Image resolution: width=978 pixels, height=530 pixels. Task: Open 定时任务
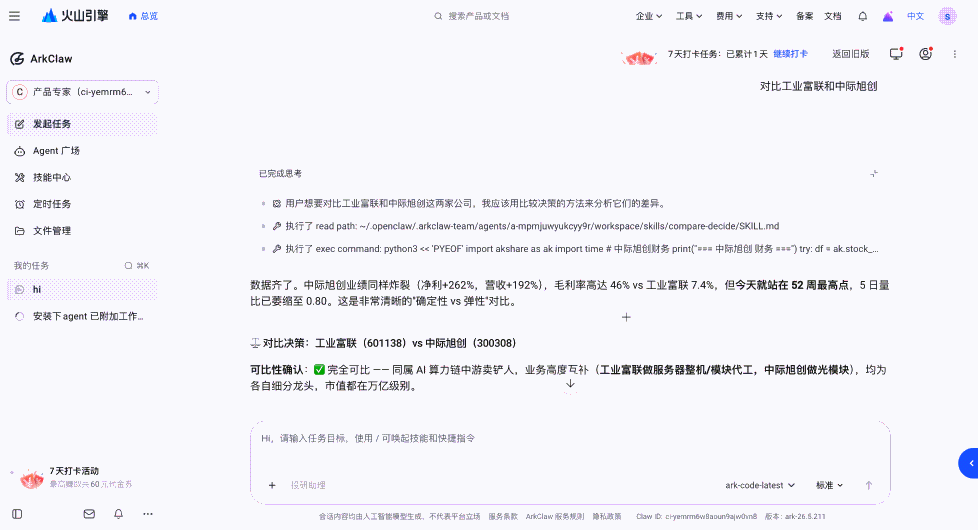point(82,204)
